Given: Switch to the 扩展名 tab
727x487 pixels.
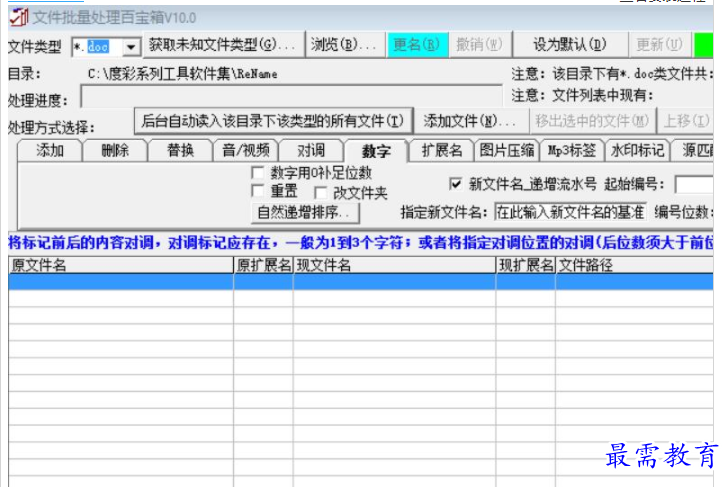Looking at the screenshot, I should click(x=442, y=151).
